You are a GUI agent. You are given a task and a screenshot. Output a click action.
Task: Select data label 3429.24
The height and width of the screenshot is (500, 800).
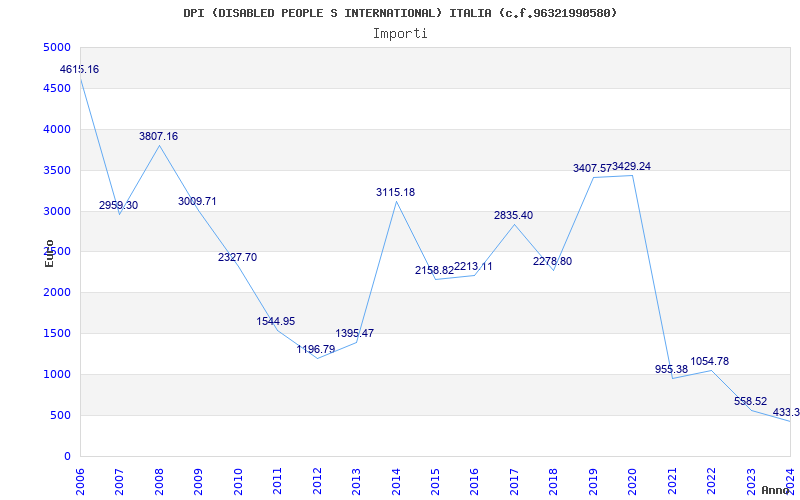pos(632,167)
